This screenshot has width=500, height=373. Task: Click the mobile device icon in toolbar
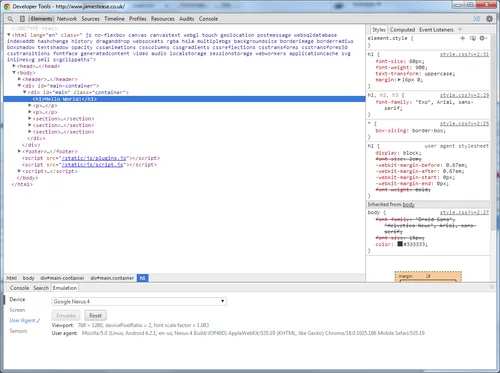click(x=22, y=19)
